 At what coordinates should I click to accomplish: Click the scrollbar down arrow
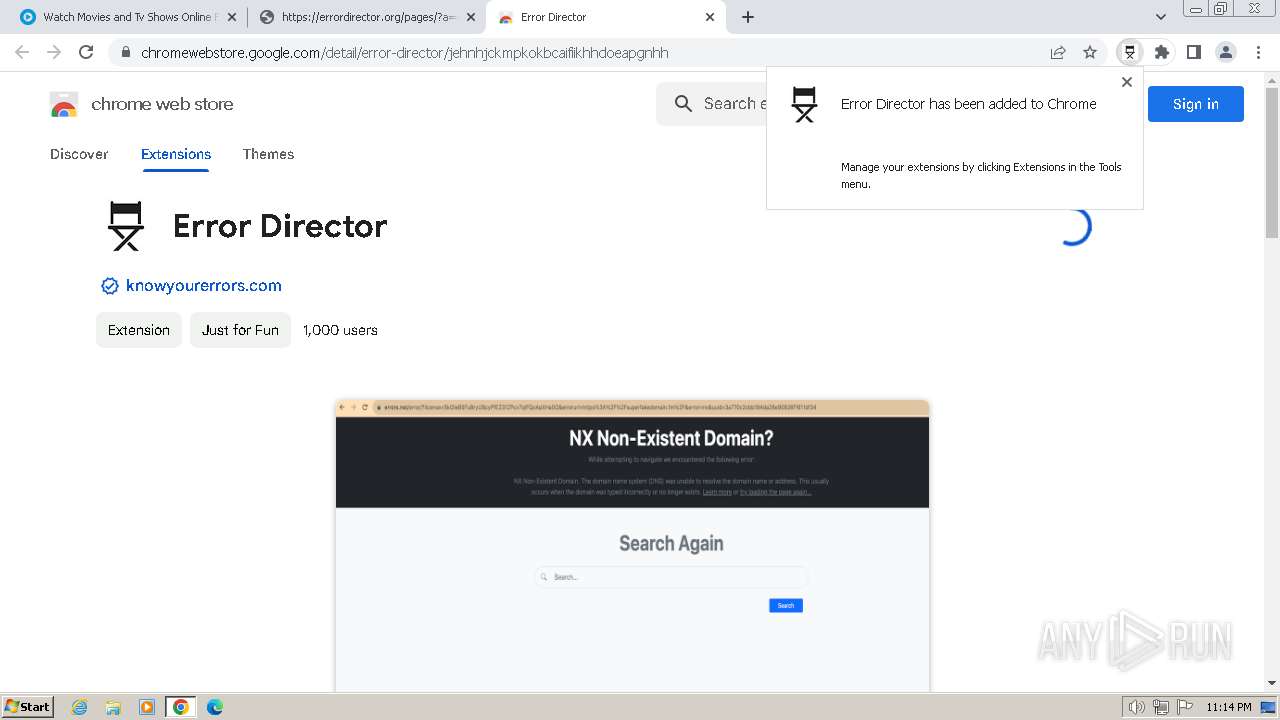click(x=1272, y=684)
